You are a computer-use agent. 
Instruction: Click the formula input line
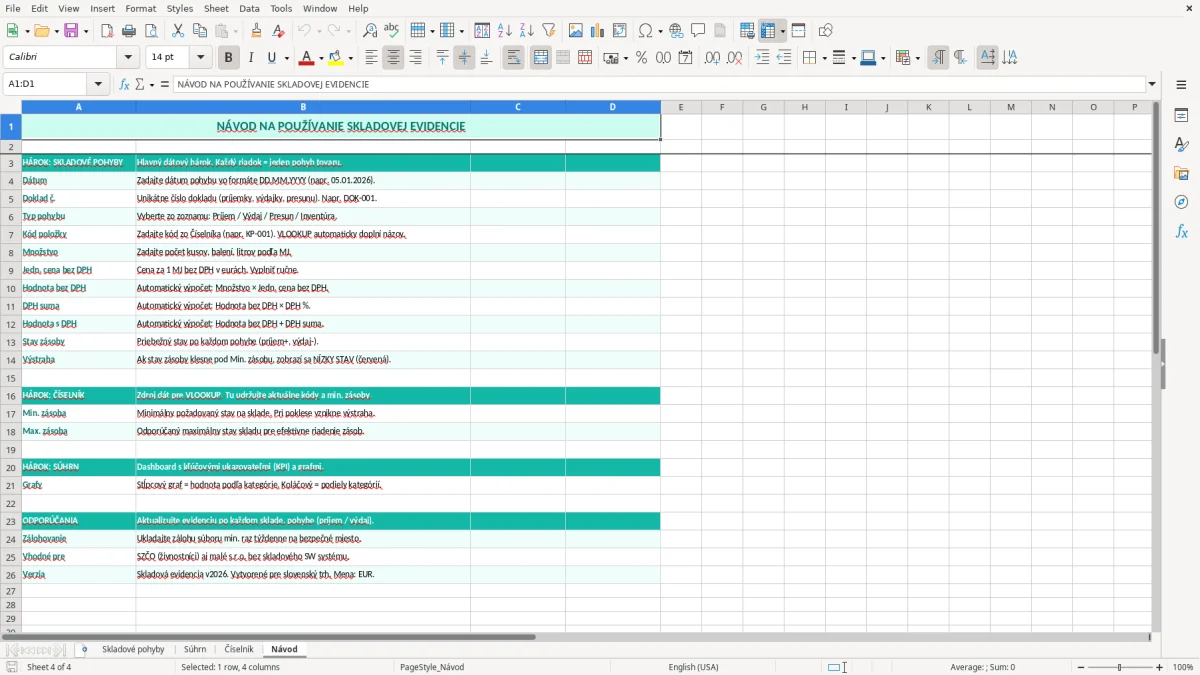point(659,84)
